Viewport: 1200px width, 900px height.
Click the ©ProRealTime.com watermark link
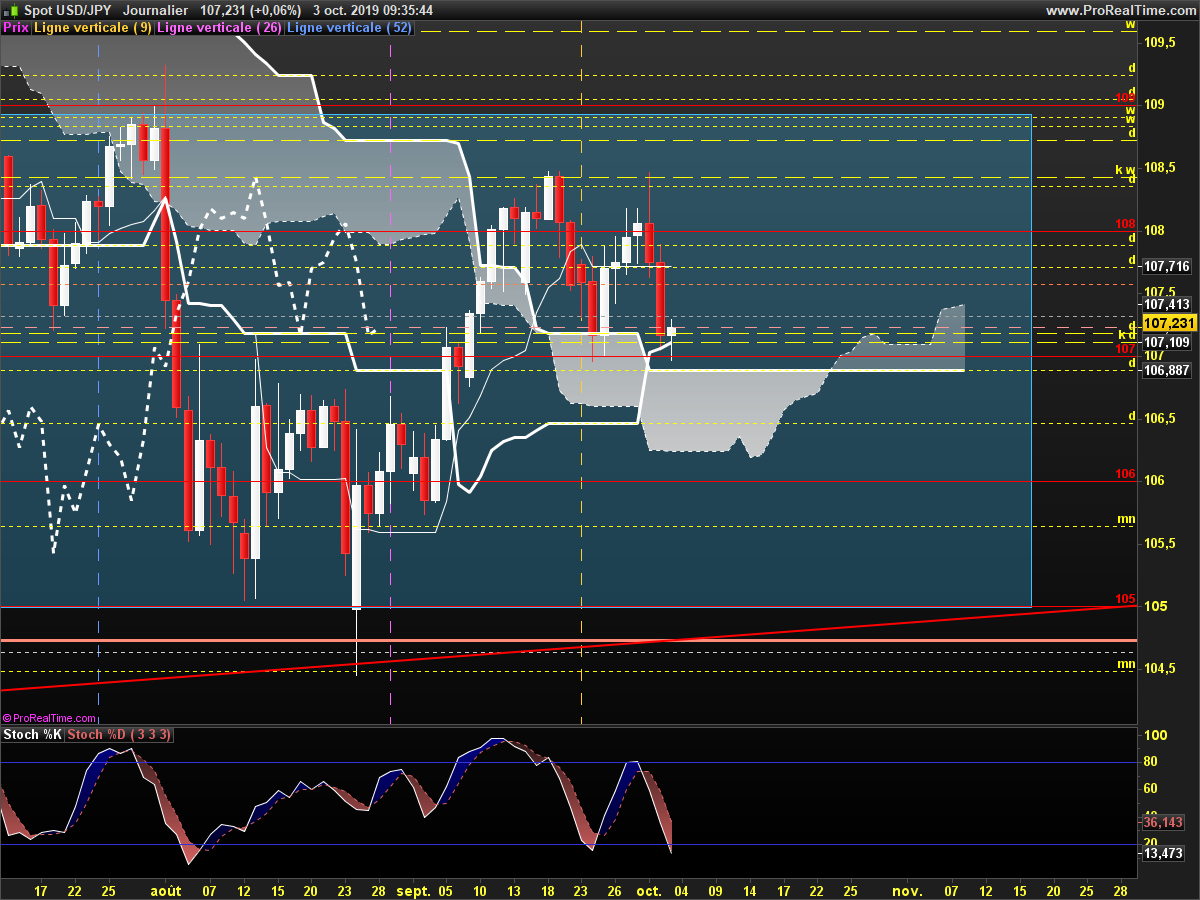pos(50,718)
